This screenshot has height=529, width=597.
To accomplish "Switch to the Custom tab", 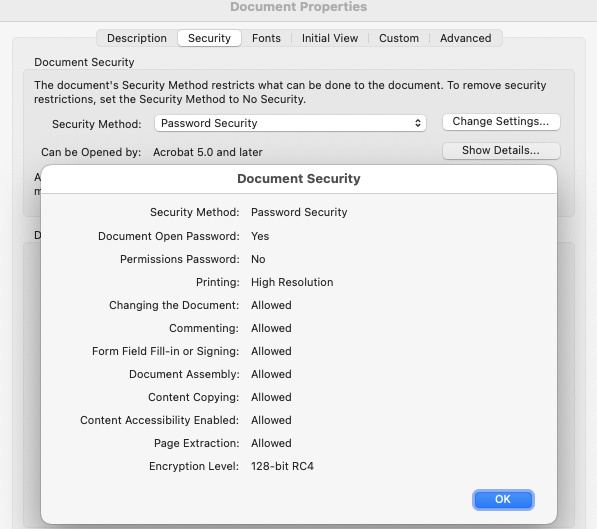I will pos(399,38).
